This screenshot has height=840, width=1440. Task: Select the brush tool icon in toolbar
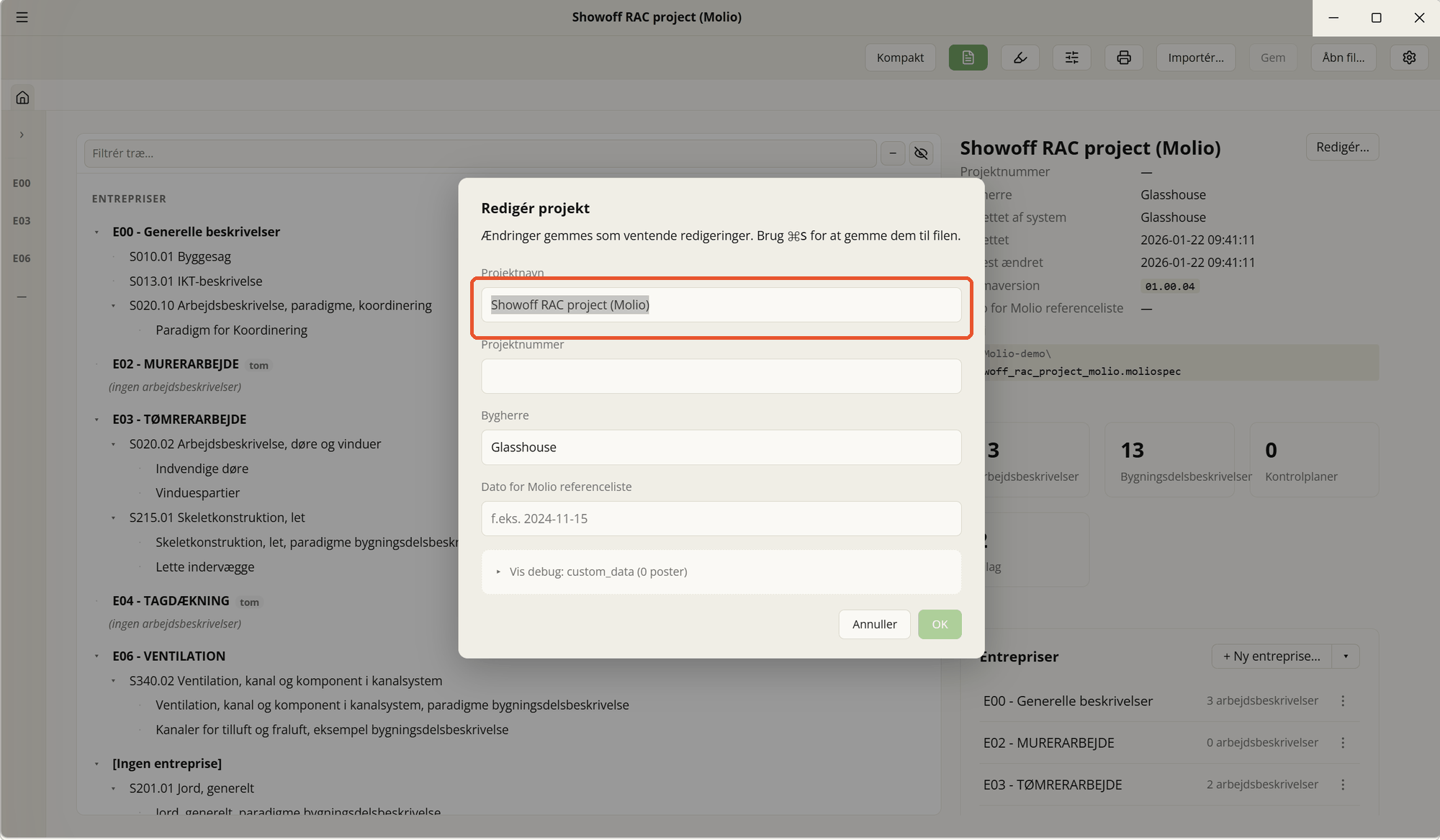pos(1020,58)
